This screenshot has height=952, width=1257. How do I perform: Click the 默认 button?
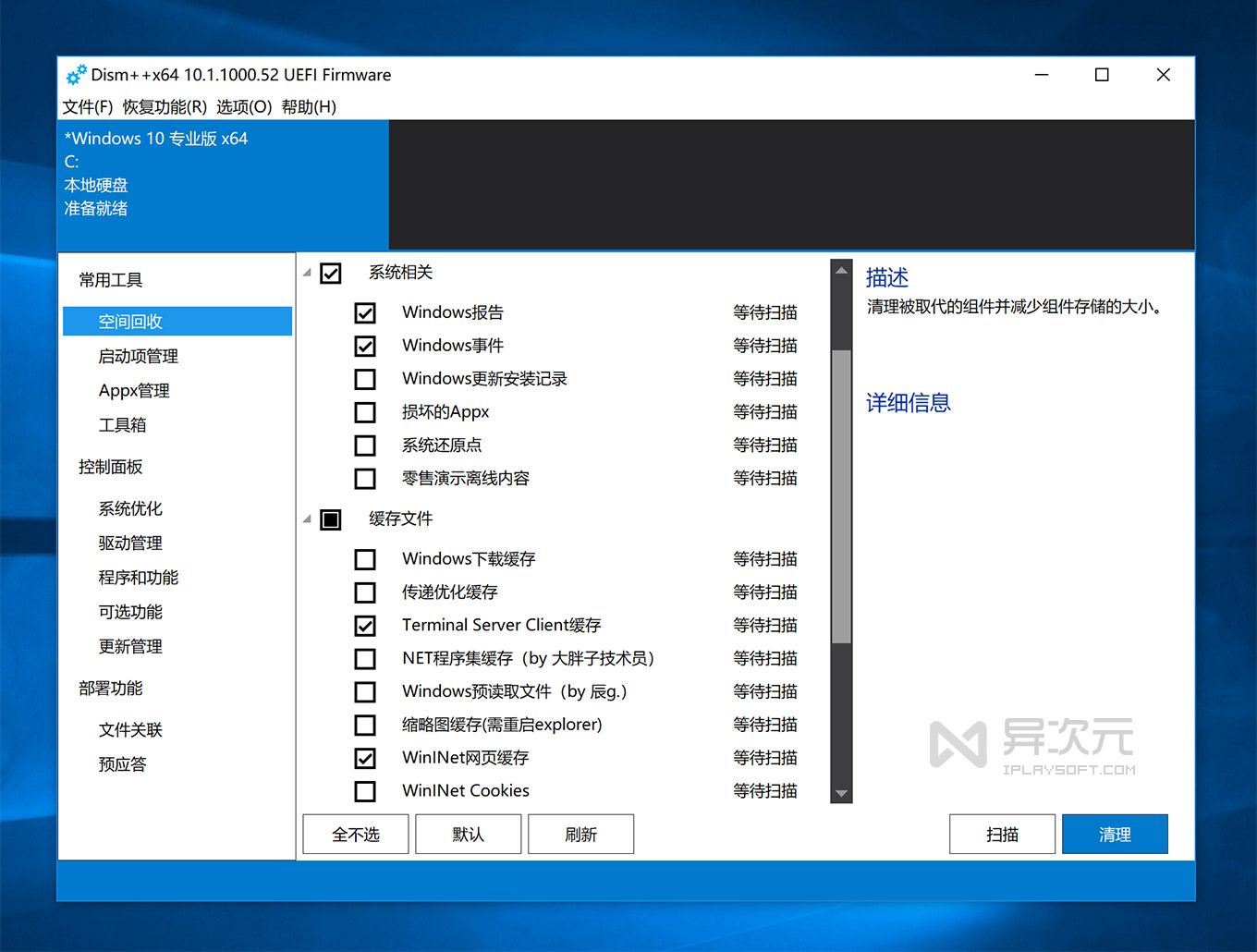click(469, 835)
